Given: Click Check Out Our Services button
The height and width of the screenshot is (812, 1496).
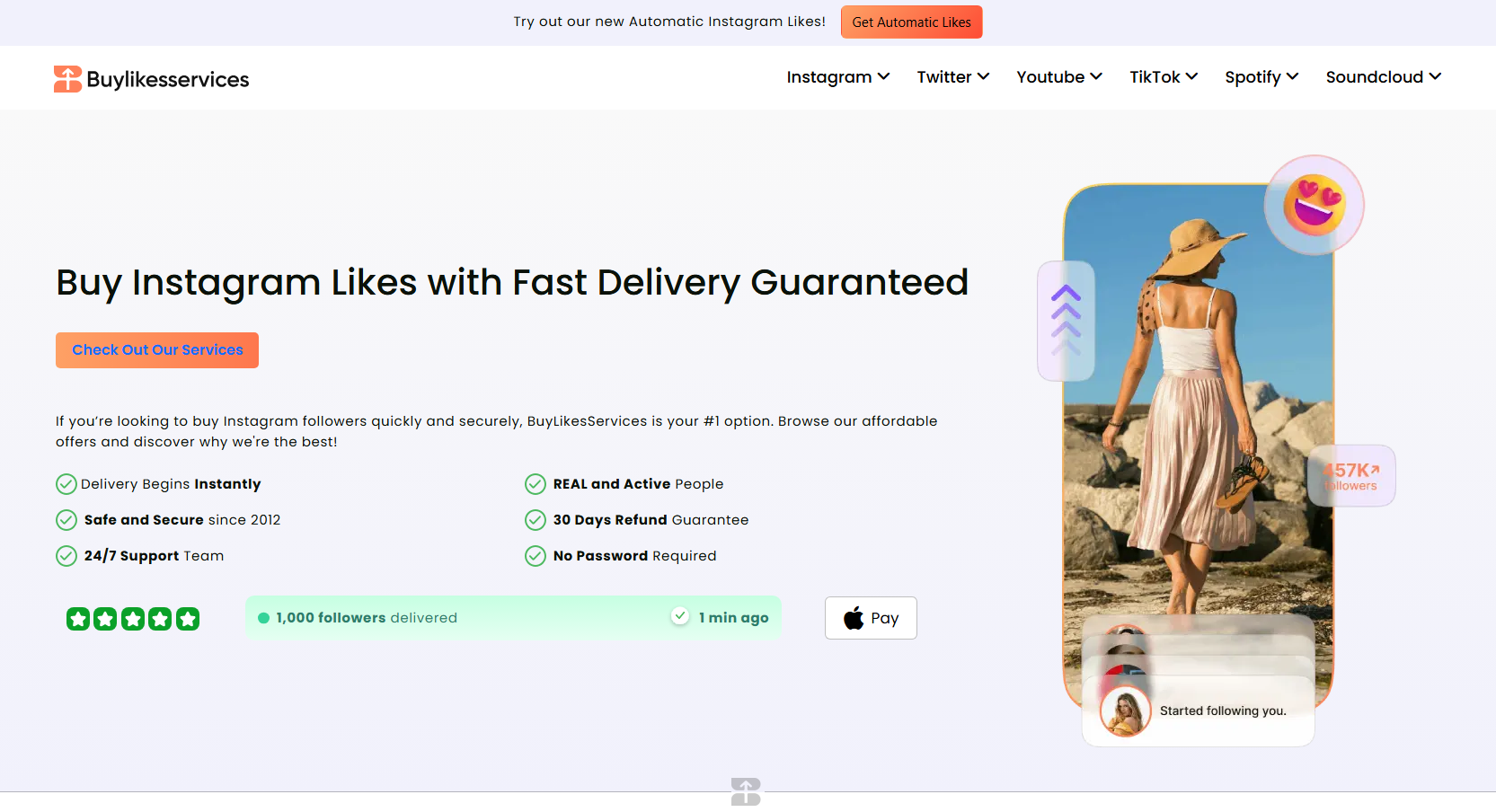Looking at the screenshot, I should (x=157, y=350).
